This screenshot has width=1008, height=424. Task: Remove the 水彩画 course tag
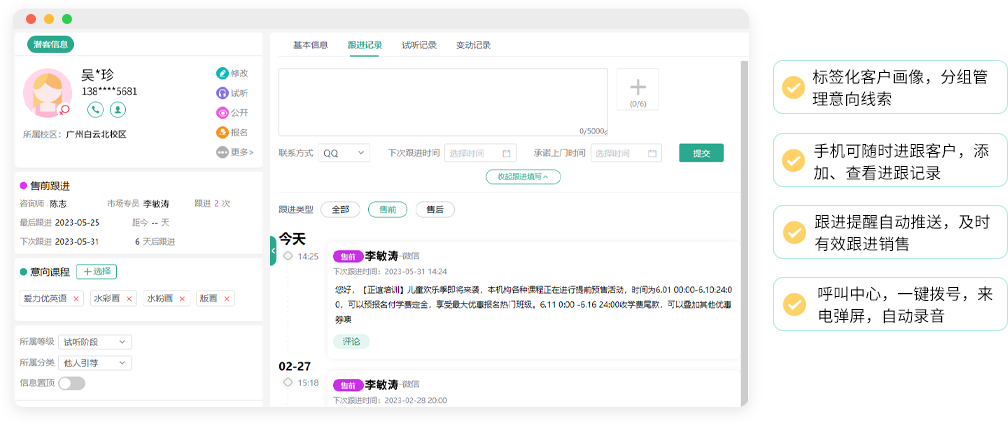(130, 298)
